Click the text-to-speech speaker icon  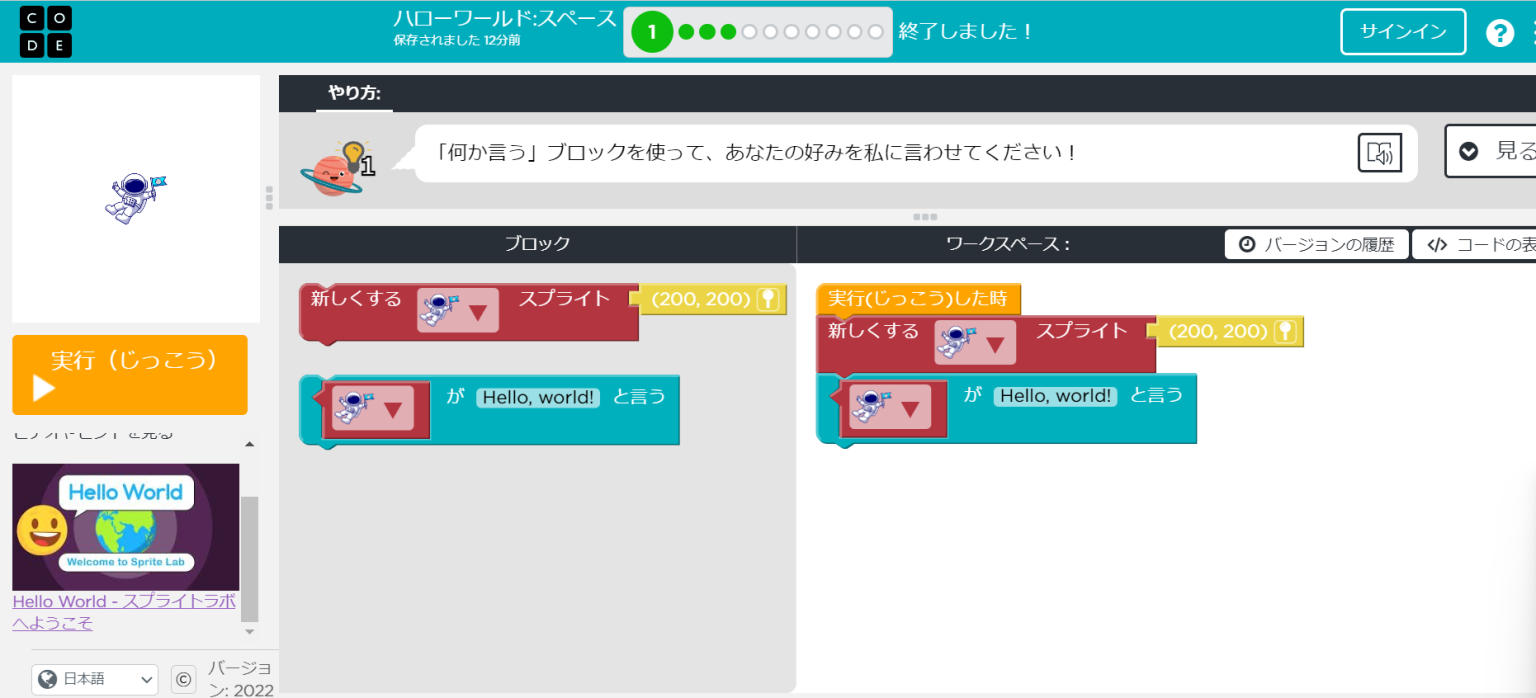(x=1379, y=153)
